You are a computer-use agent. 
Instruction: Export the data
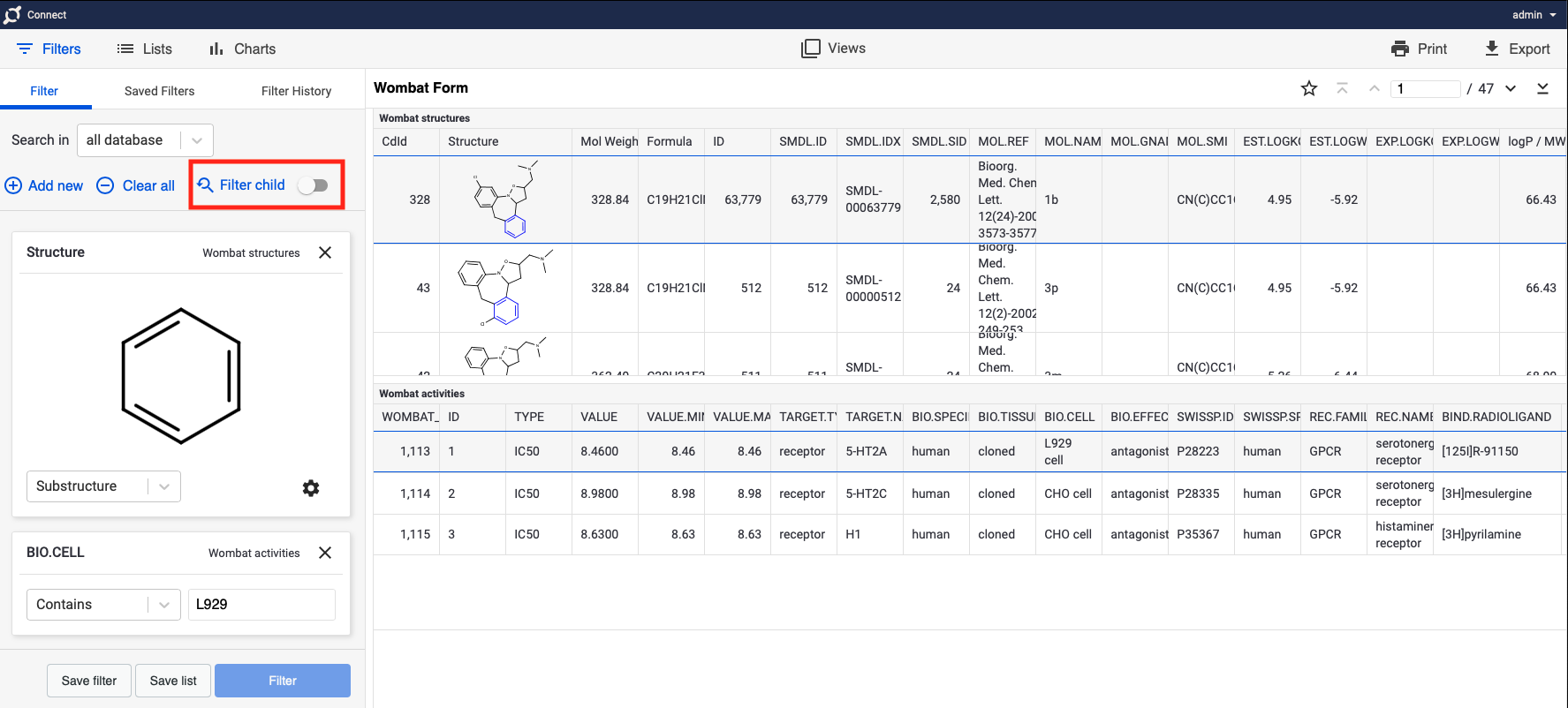pyautogui.click(x=1517, y=49)
